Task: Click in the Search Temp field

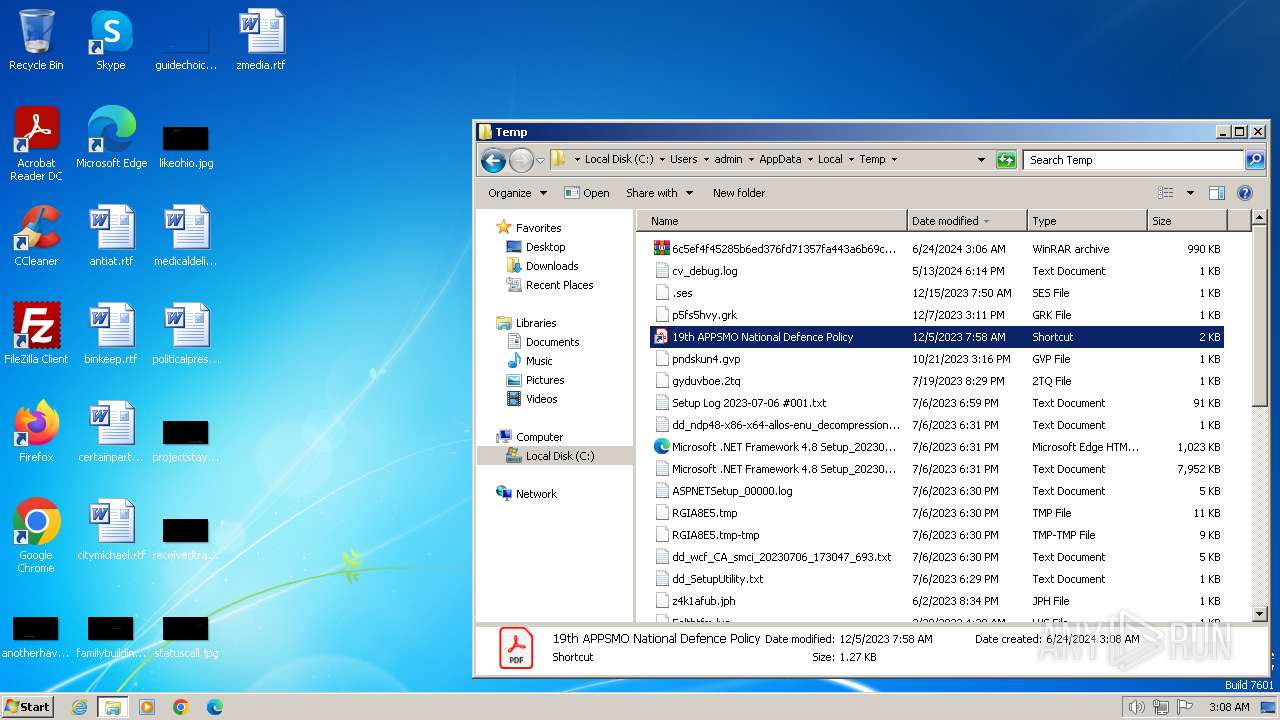Action: point(1133,160)
